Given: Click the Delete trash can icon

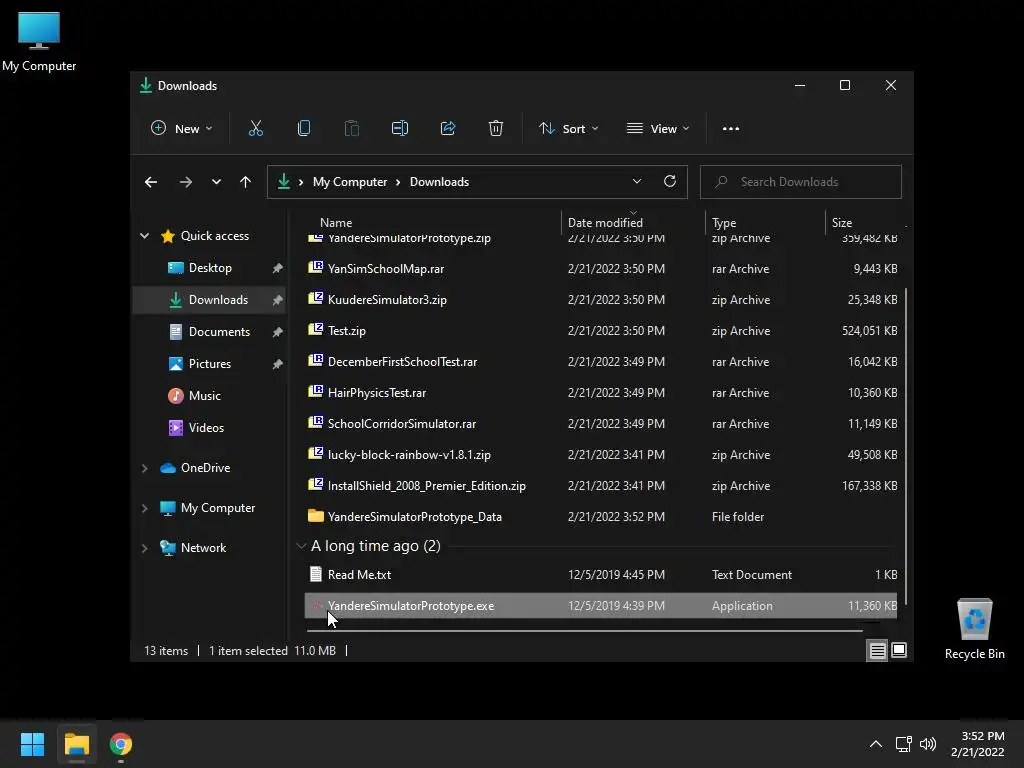Looking at the screenshot, I should [496, 129].
